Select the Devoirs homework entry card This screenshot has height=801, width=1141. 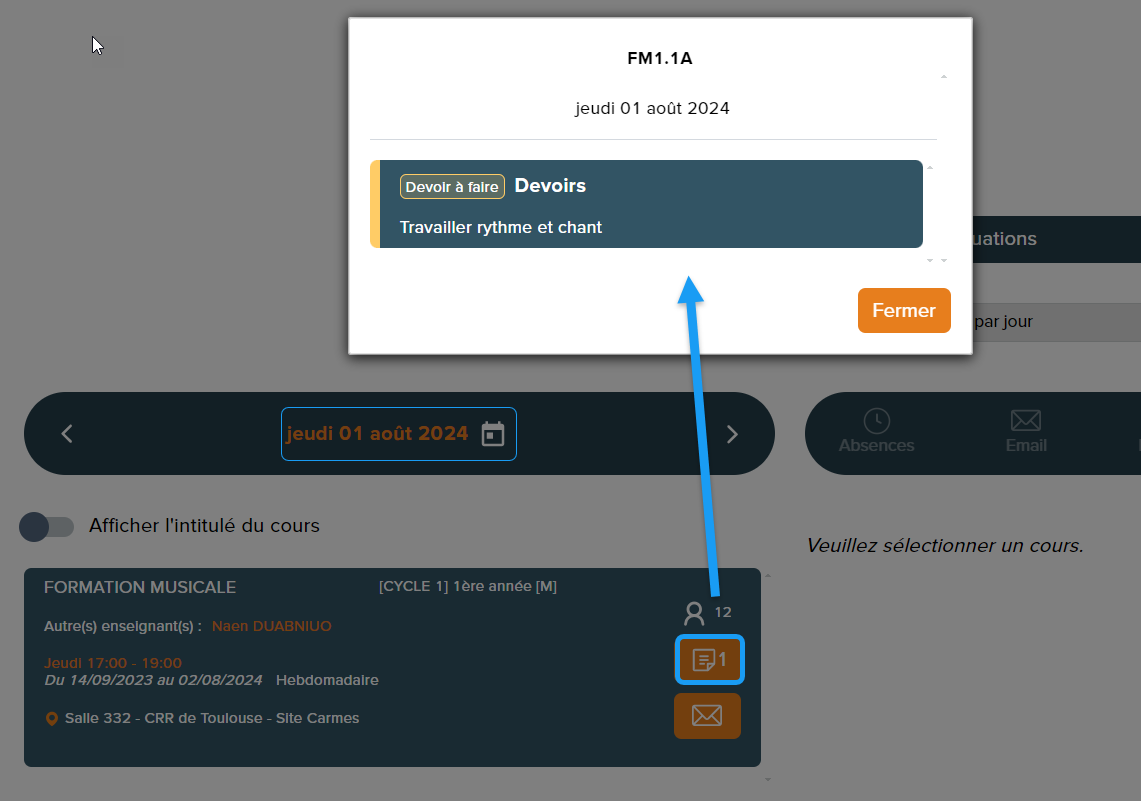(x=650, y=204)
